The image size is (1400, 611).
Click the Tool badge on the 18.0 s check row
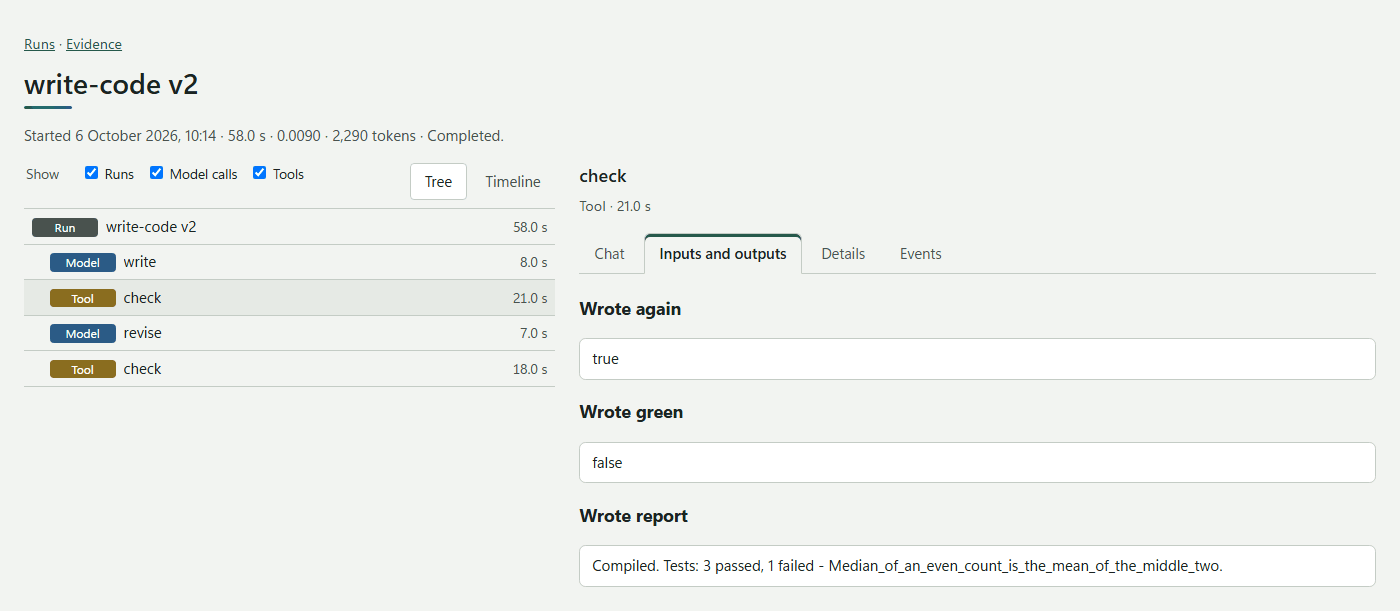(x=83, y=369)
